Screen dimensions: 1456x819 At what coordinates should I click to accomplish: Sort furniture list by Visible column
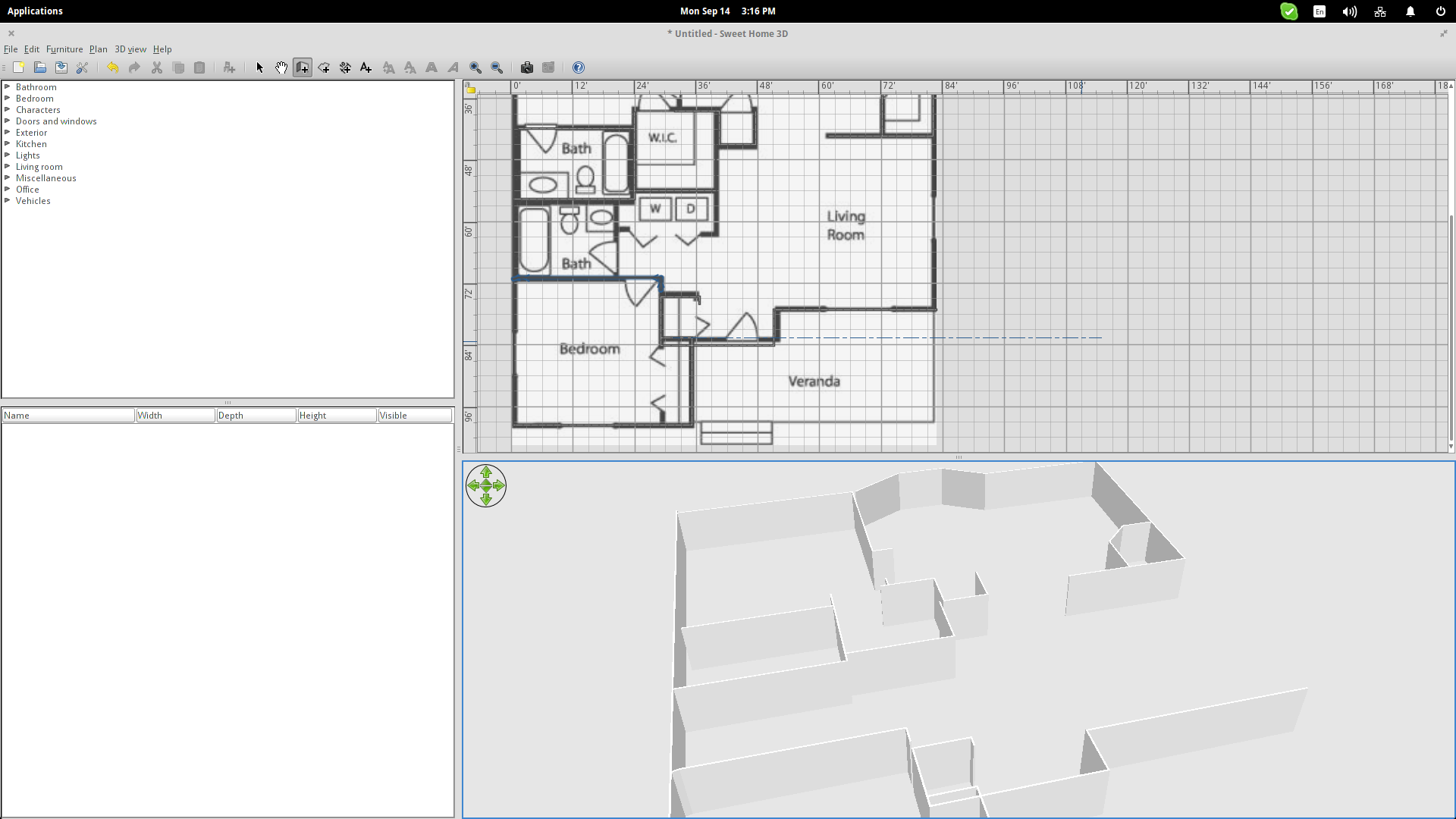coord(416,416)
